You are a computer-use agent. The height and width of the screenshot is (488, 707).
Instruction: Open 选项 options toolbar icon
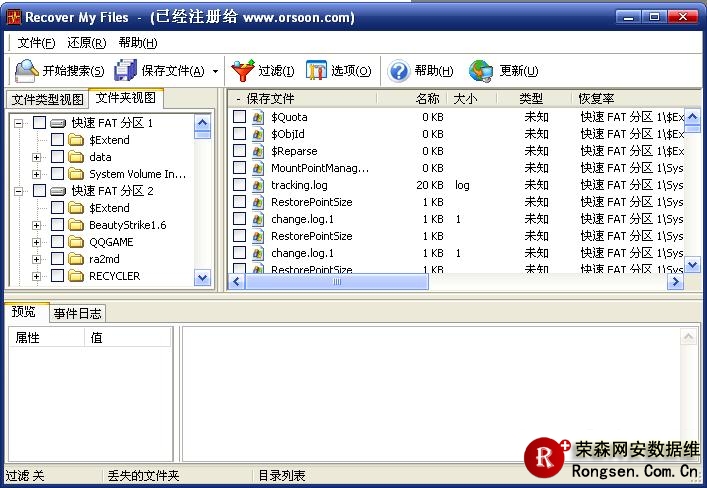pyautogui.click(x=316, y=71)
